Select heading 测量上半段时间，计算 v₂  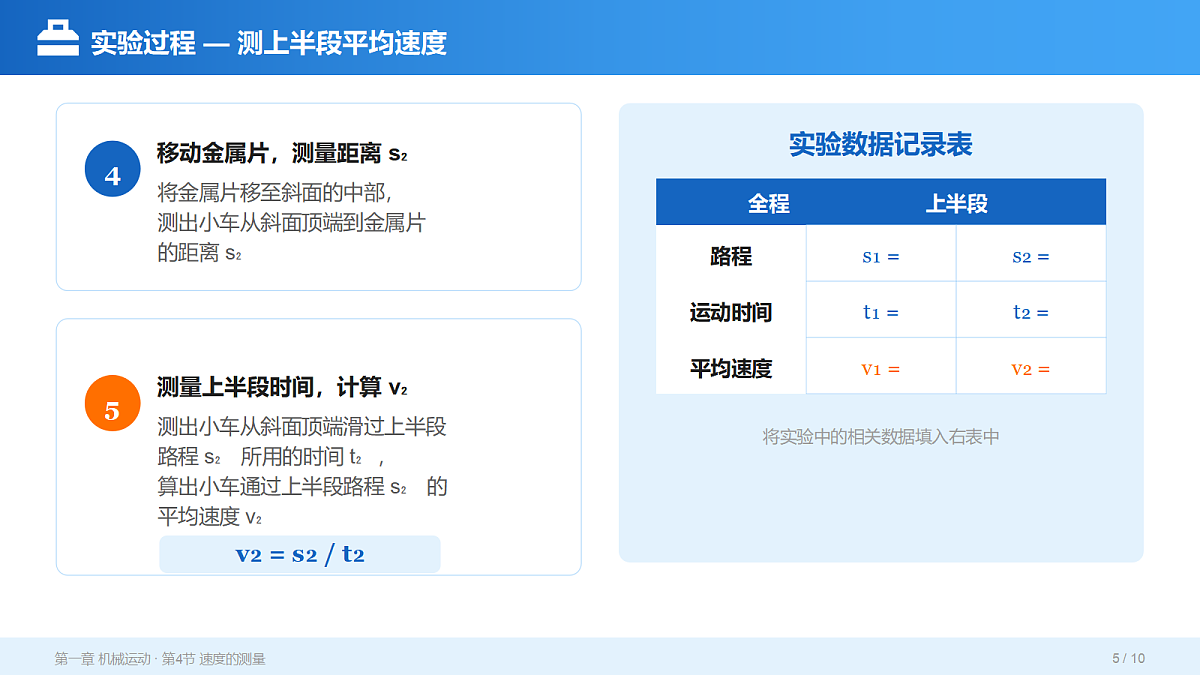[x=282, y=387]
